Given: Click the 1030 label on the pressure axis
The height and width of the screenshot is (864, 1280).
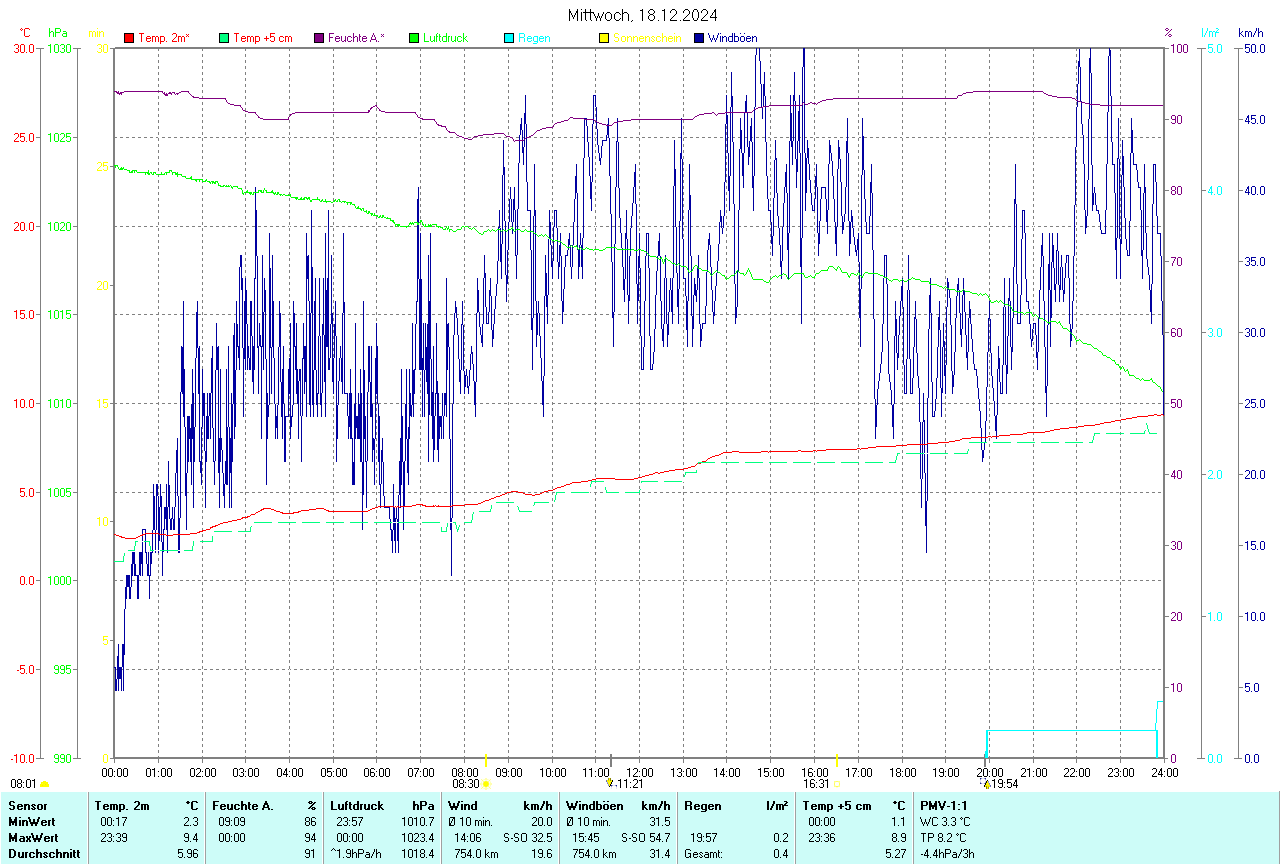Looking at the screenshot, I should click(60, 48).
